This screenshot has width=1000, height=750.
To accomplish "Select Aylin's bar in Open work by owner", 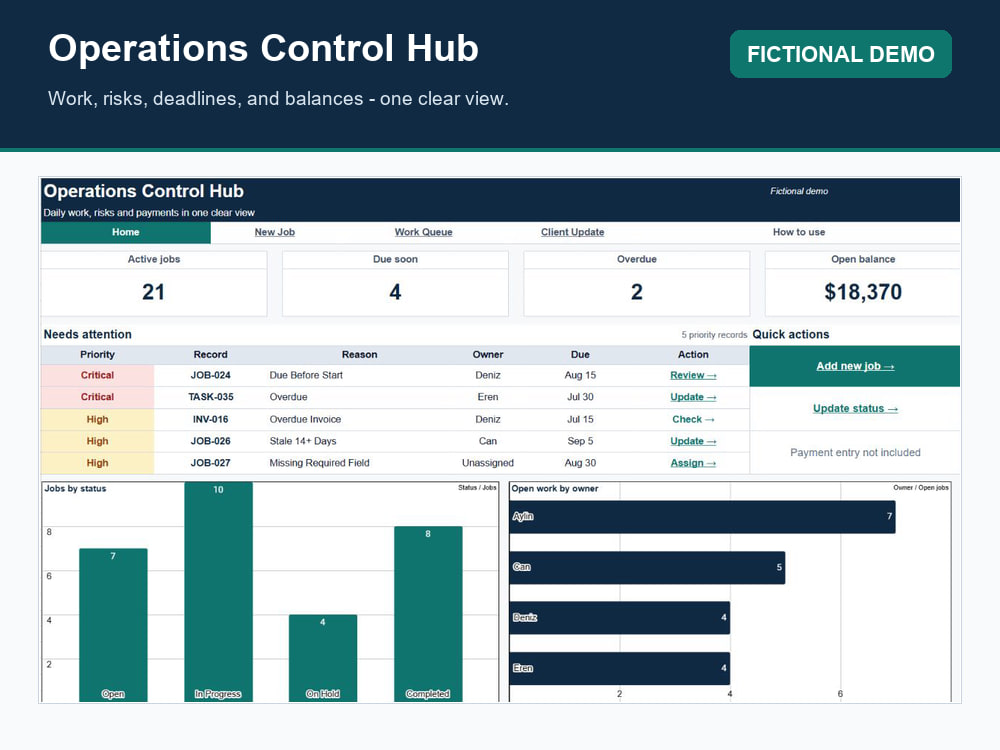I will [x=702, y=517].
